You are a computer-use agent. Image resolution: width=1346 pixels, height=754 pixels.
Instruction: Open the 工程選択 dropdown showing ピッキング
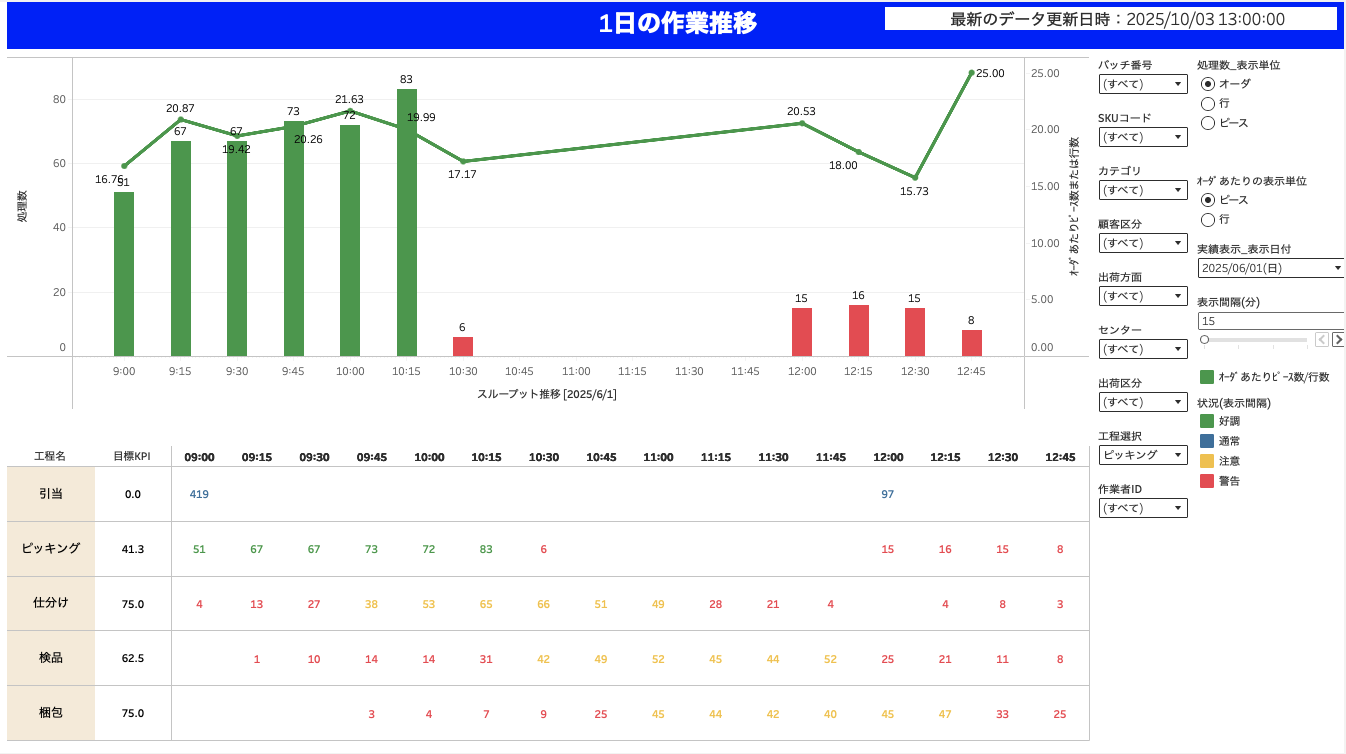(x=1143, y=455)
